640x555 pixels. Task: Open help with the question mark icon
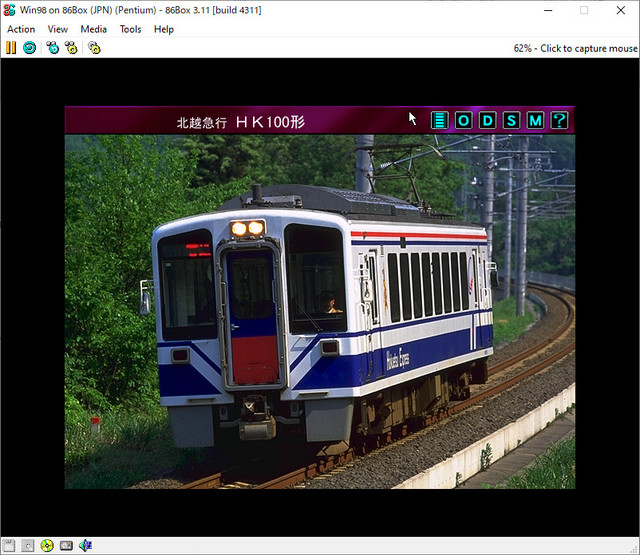click(x=559, y=120)
